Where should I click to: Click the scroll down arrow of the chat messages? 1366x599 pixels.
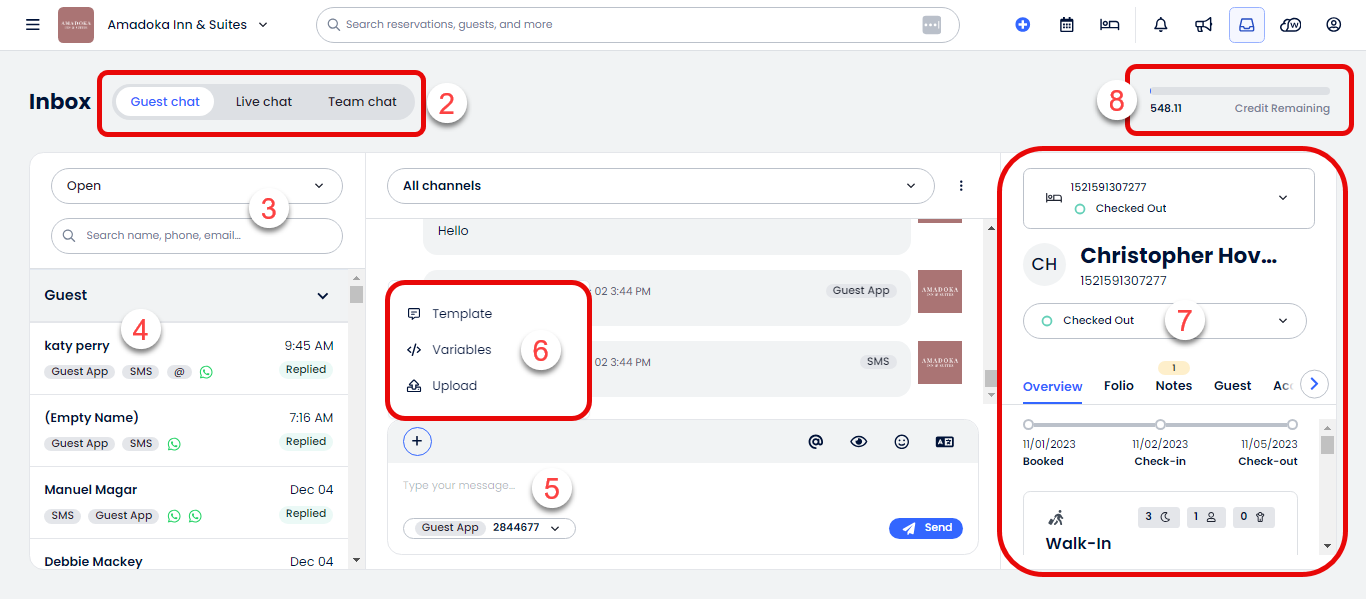pos(991,396)
